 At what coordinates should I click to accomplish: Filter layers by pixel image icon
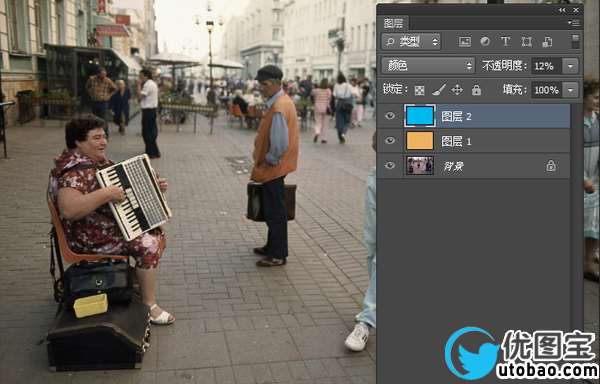[x=465, y=42]
